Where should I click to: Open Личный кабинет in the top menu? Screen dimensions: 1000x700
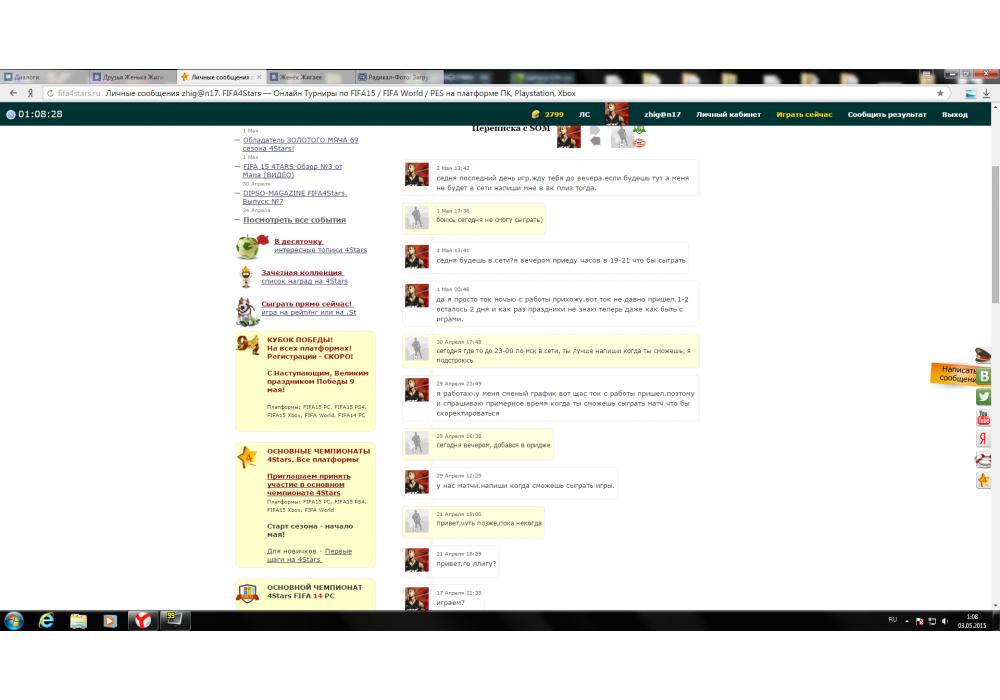click(x=728, y=114)
